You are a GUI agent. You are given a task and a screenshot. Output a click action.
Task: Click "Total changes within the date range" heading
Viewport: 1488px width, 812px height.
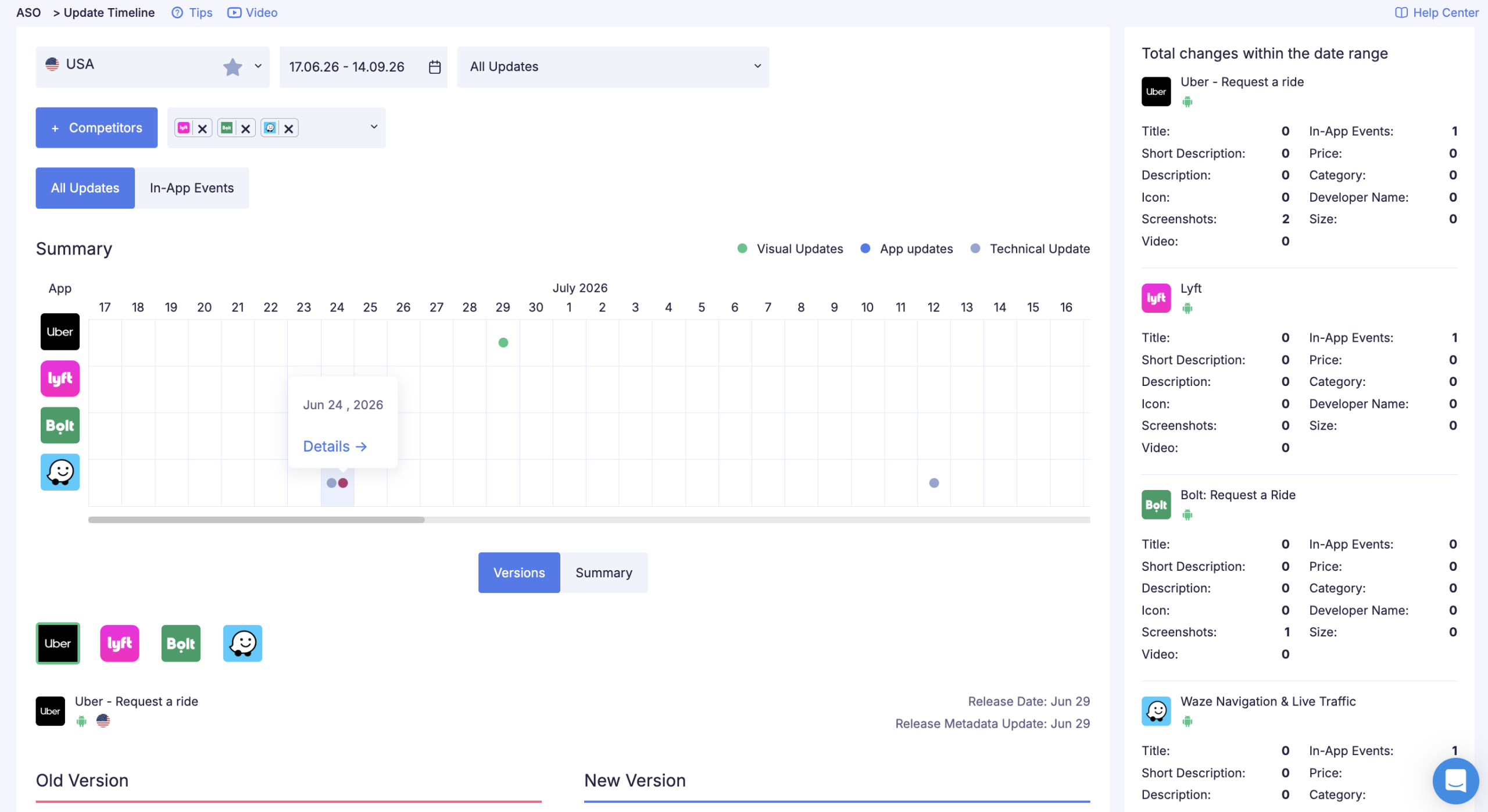(x=1265, y=53)
